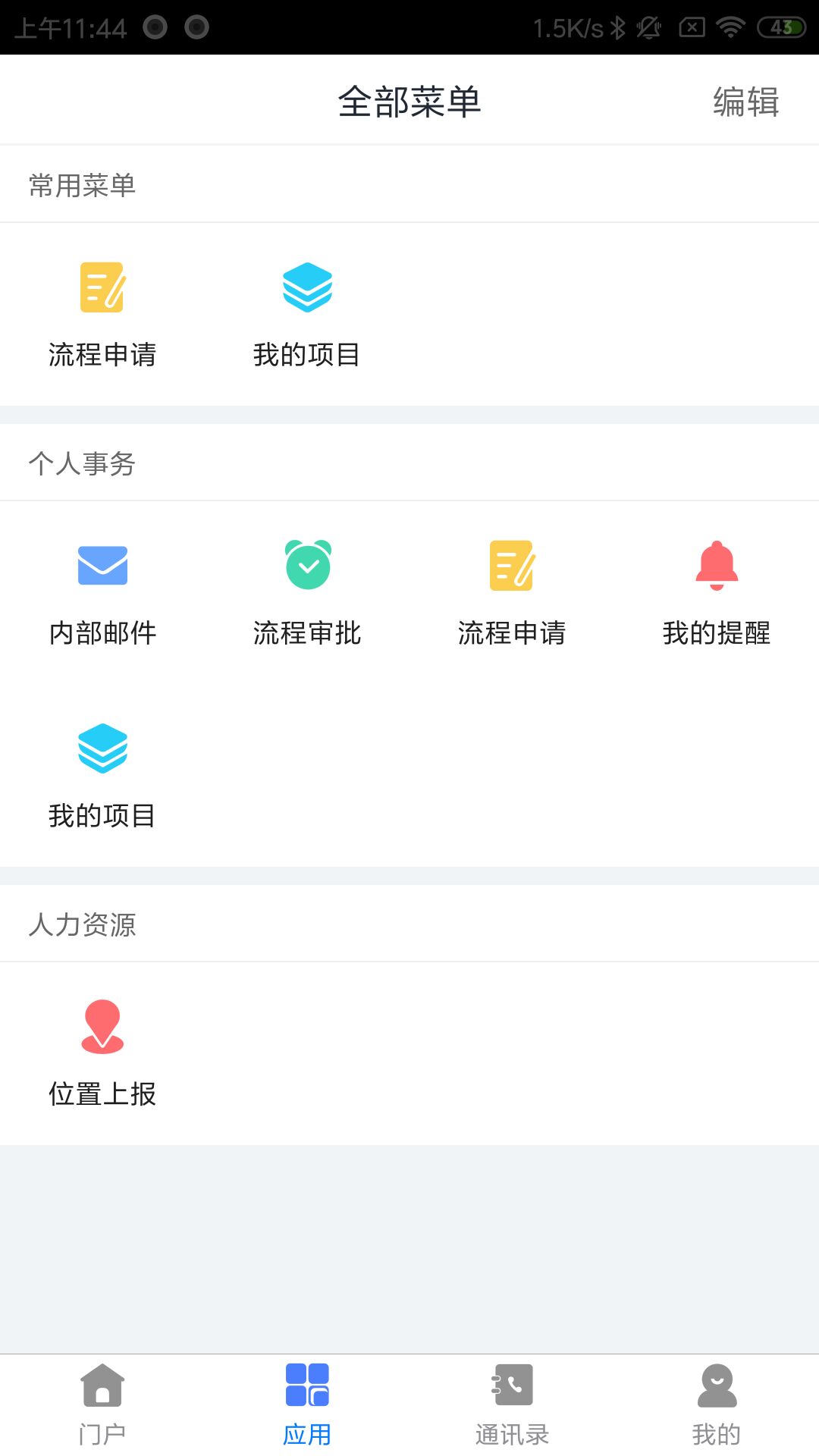Tap the 我的提醒 bell icon
The image size is (819, 1456).
point(717,566)
